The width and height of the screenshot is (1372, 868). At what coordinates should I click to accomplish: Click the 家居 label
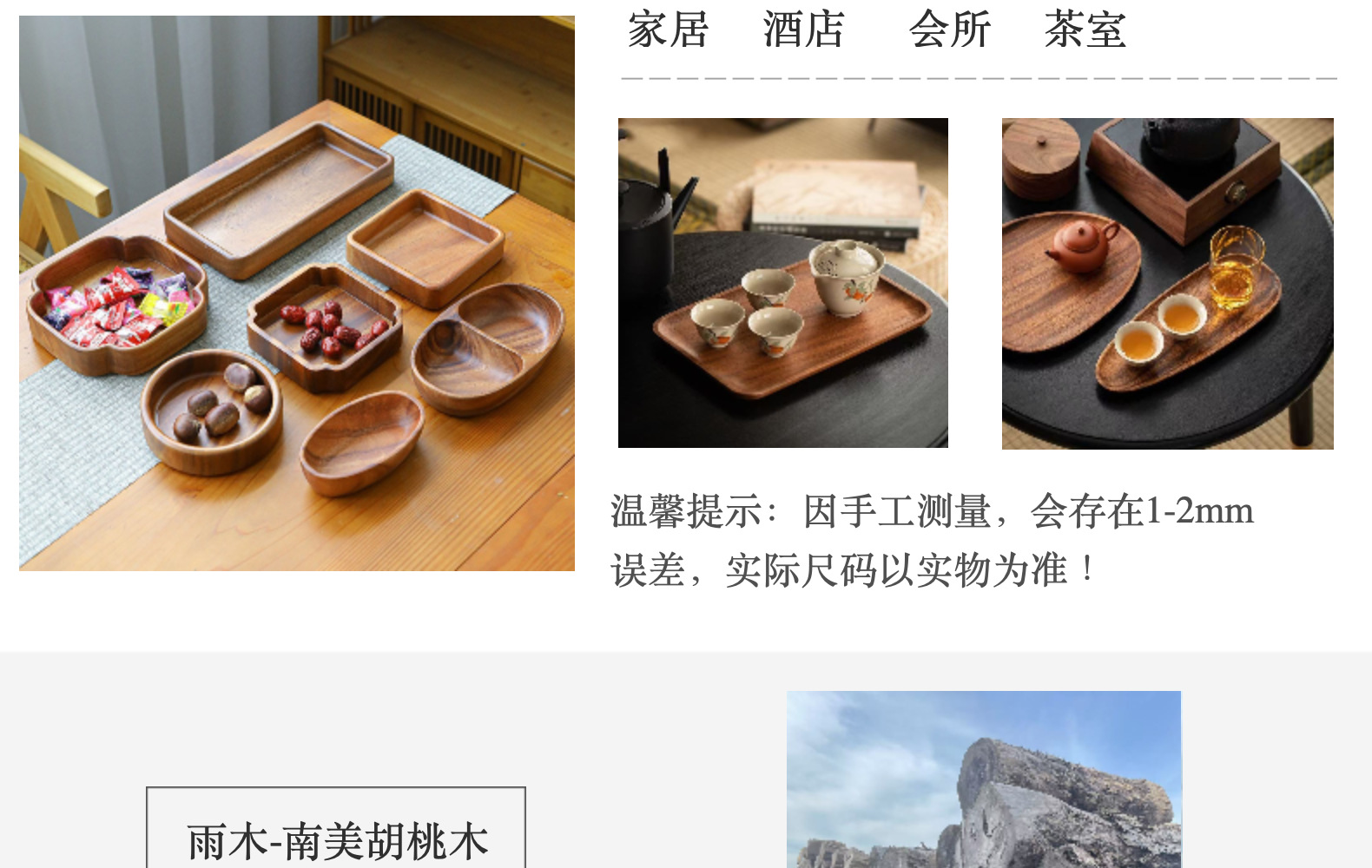(x=668, y=30)
